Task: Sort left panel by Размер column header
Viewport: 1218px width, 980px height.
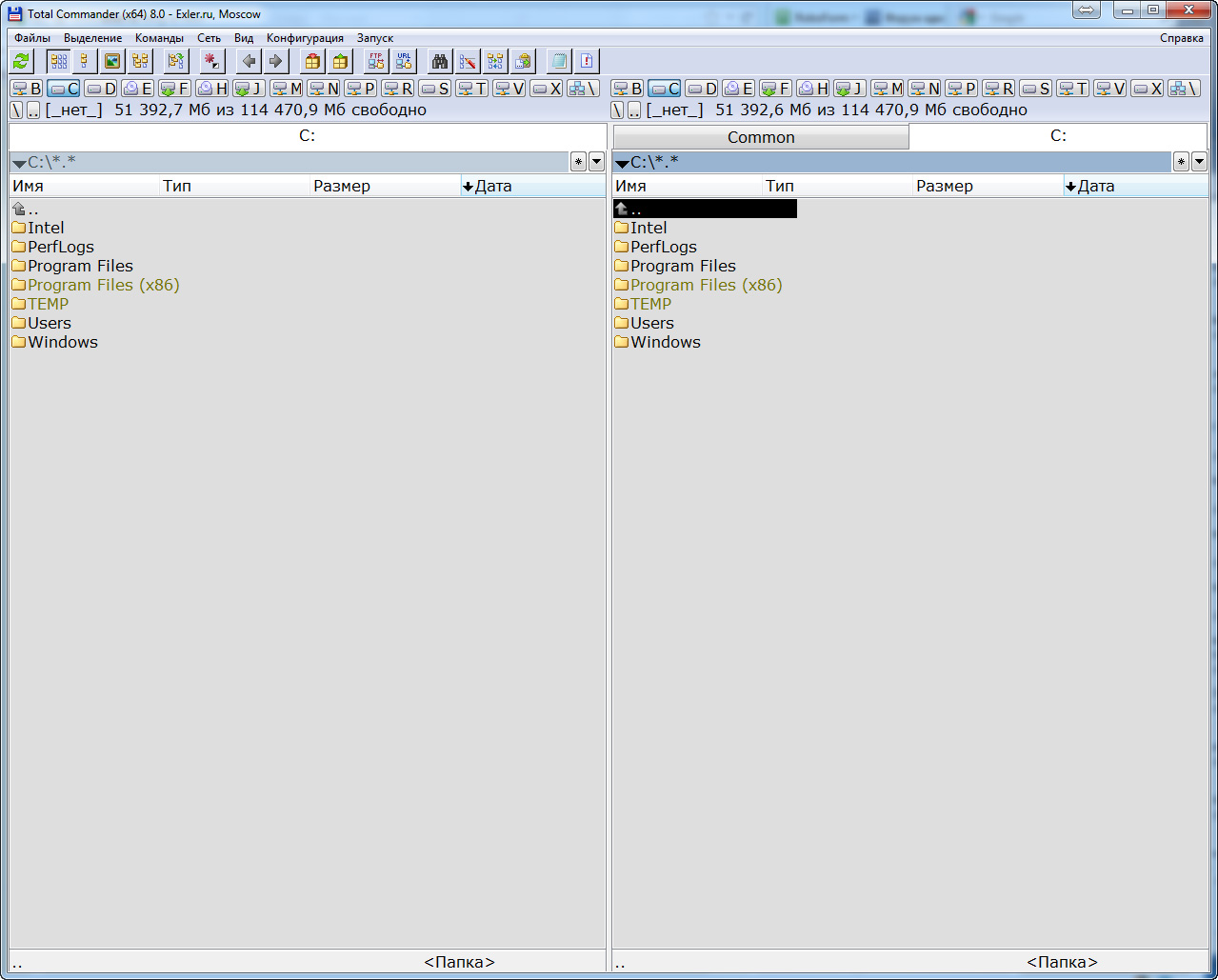Action: [342, 186]
